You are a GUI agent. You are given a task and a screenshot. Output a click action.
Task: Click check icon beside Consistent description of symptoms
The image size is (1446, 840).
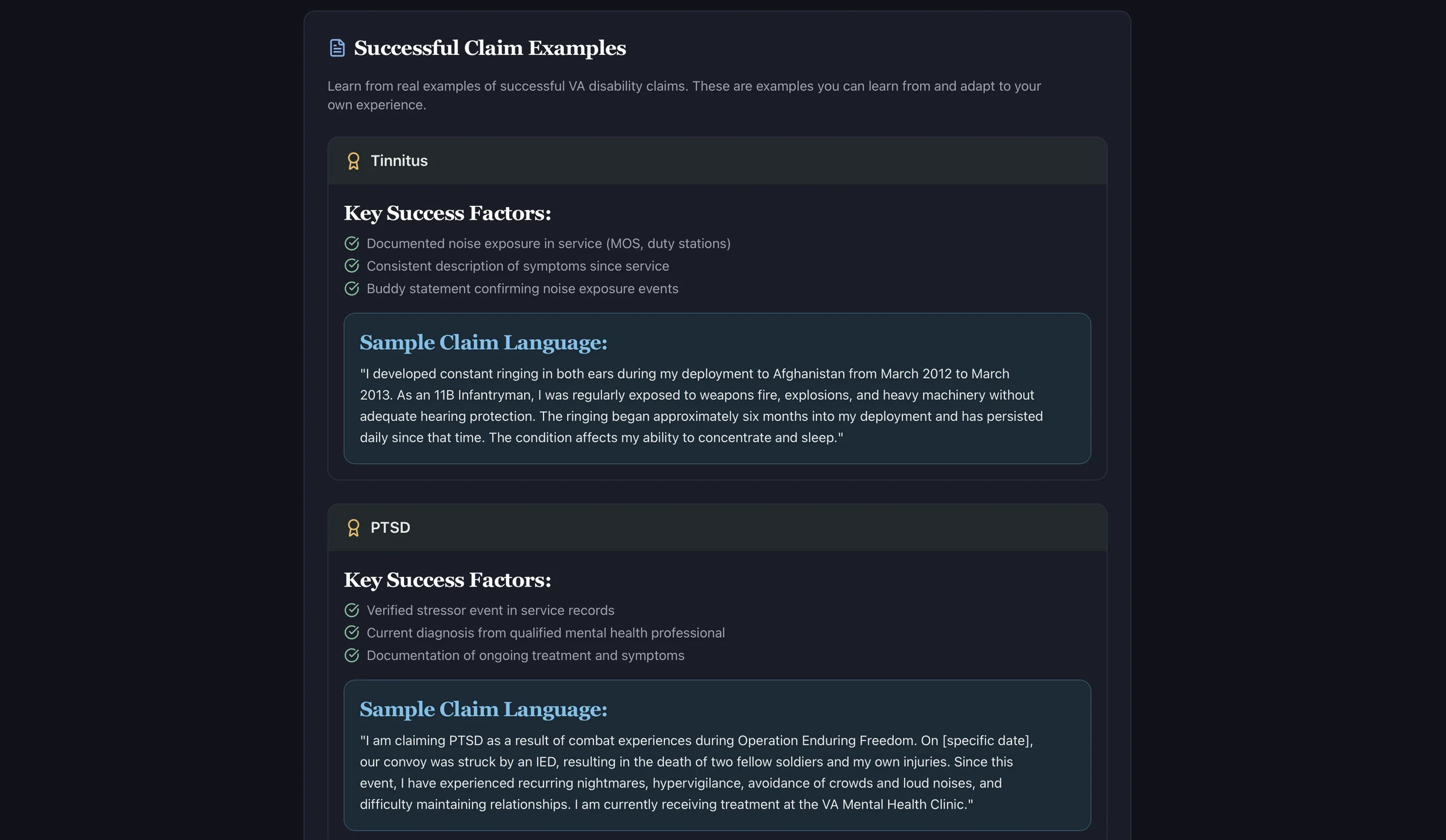click(x=352, y=266)
